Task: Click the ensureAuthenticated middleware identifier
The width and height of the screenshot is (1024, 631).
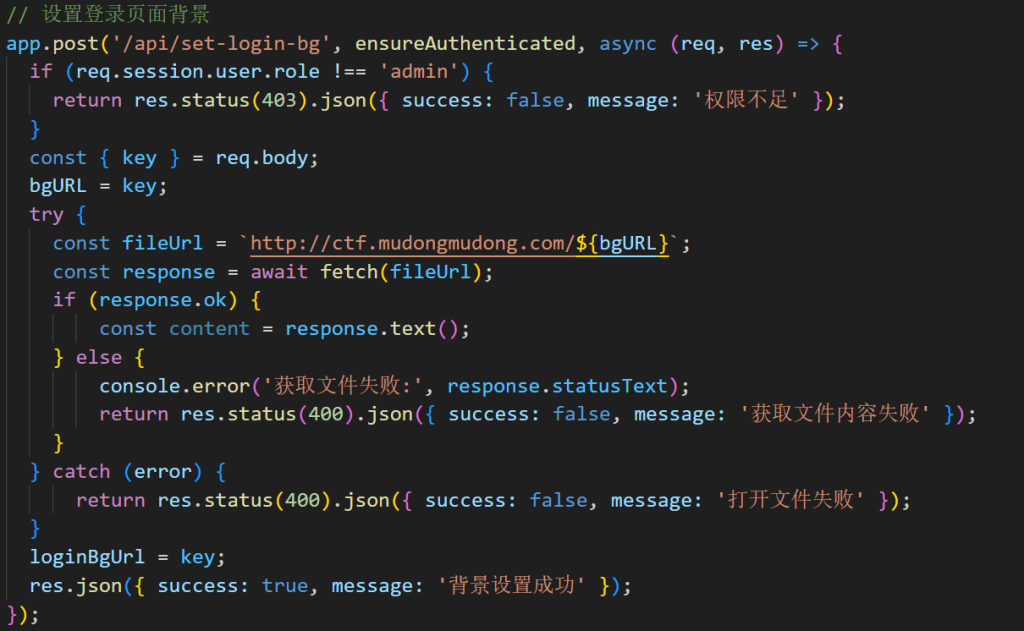Action: coord(465,44)
